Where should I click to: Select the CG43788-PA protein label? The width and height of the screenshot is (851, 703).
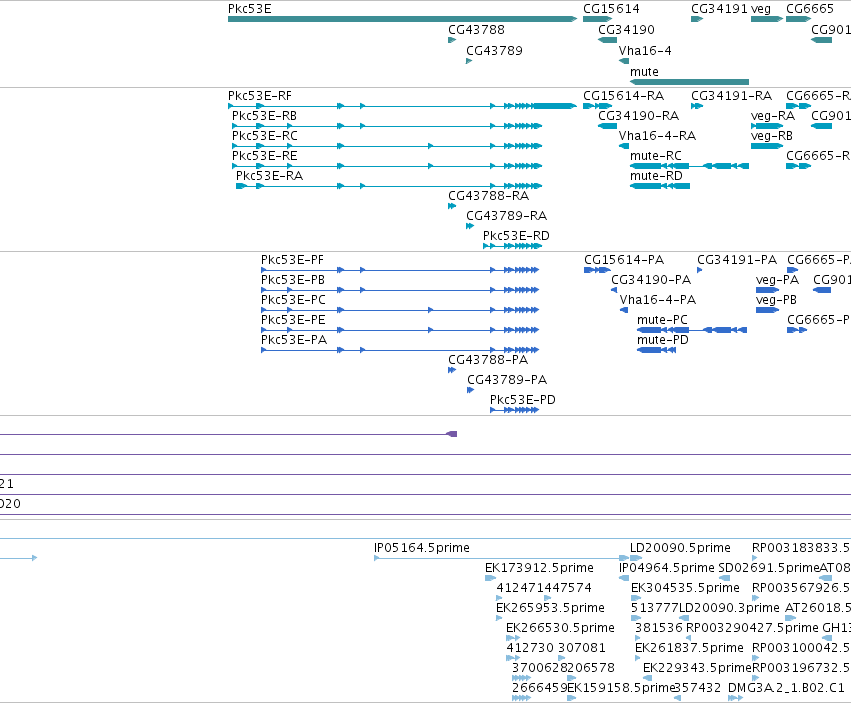488,360
